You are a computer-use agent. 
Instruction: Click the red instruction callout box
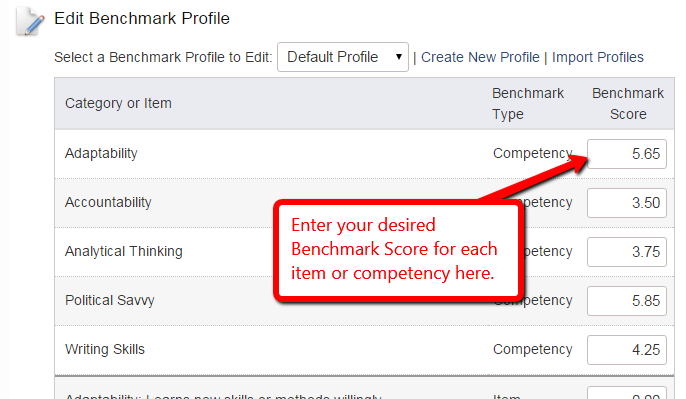click(x=399, y=250)
